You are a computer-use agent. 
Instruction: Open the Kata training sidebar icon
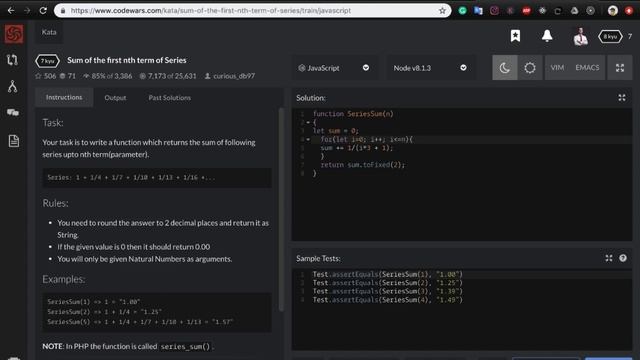pos(12,60)
